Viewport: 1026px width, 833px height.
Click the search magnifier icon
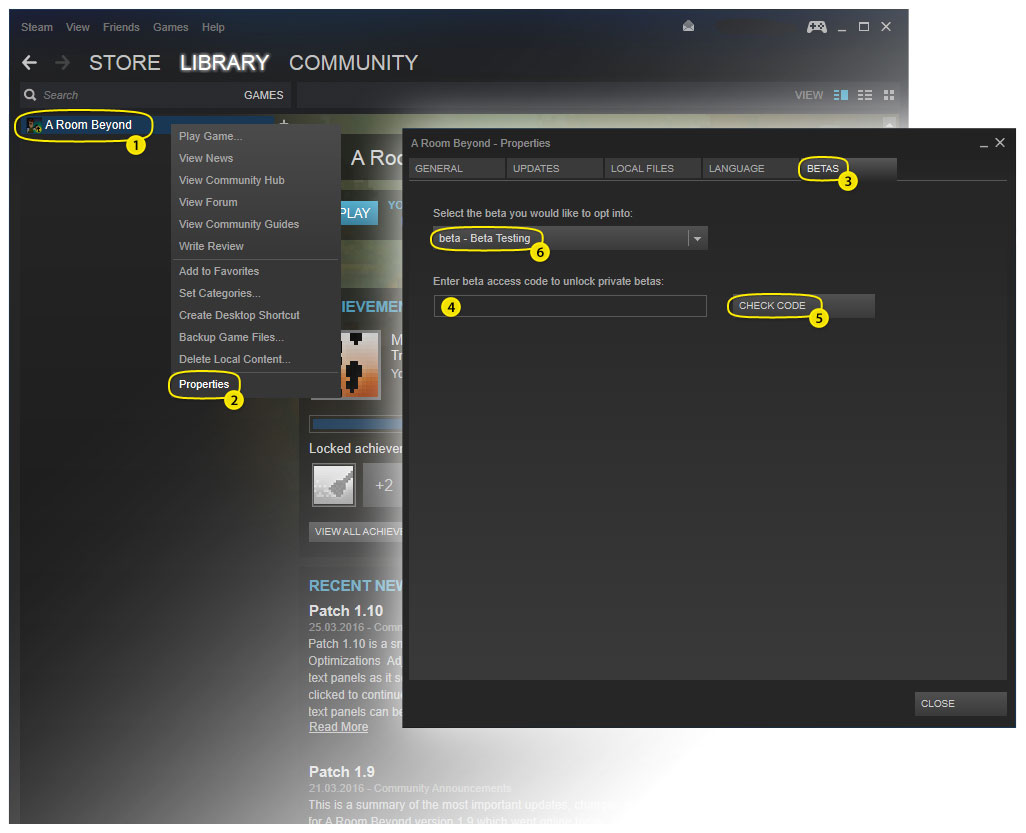coord(30,95)
